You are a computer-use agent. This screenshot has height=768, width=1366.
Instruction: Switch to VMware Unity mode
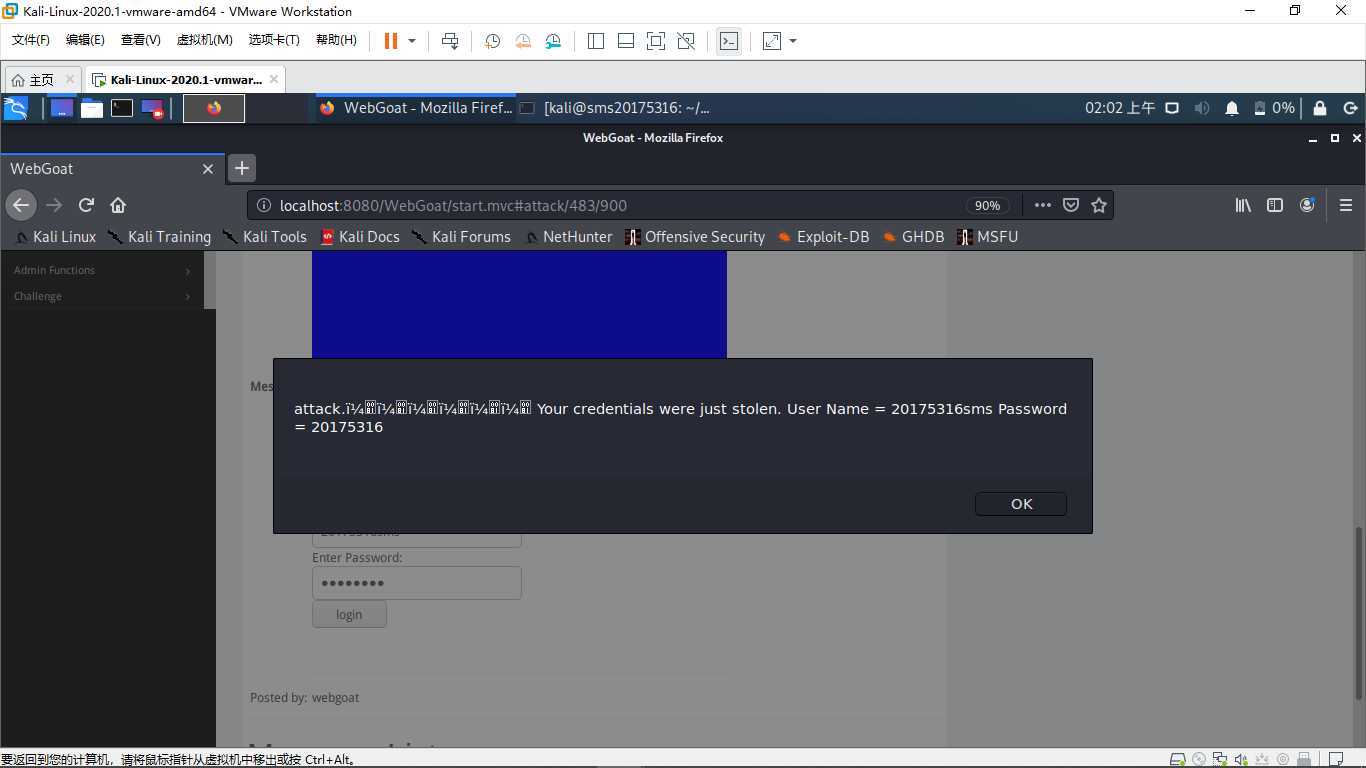click(x=686, y=41)
